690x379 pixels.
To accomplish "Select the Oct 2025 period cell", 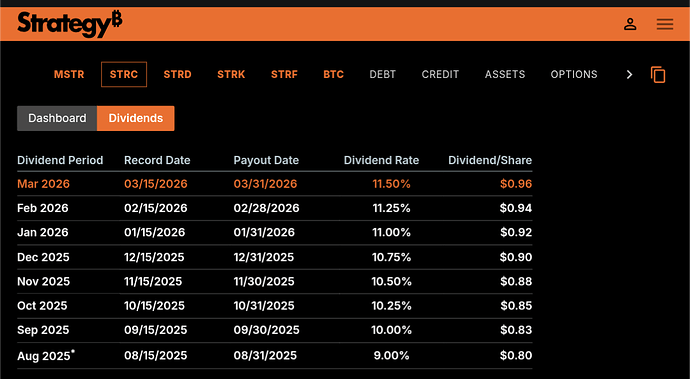I will tap(42, 305).
